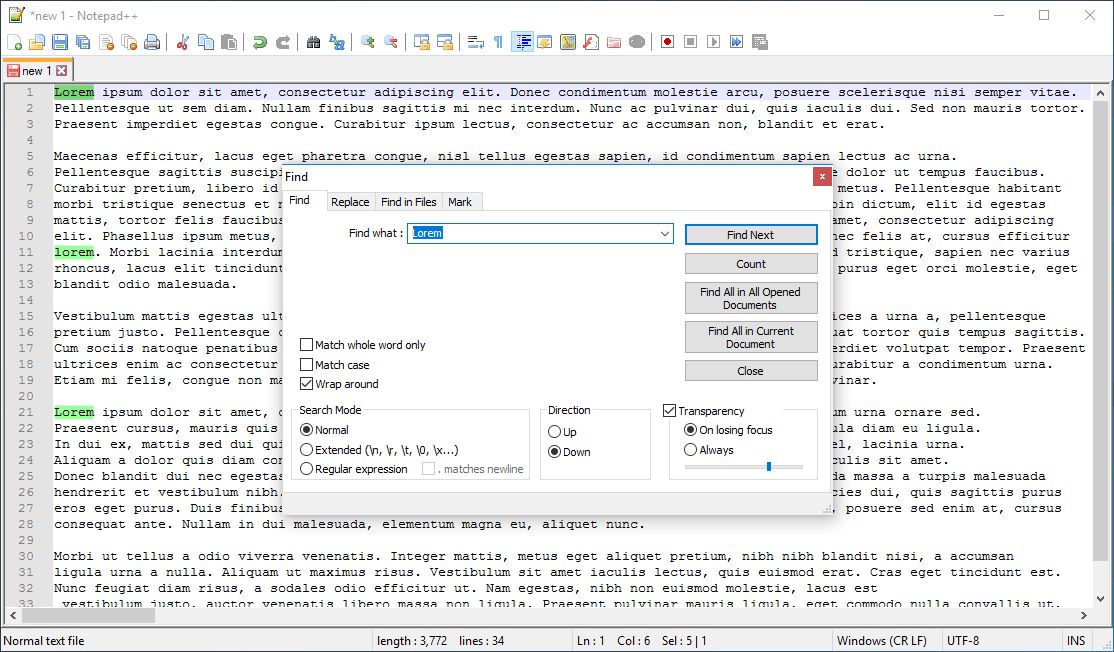
Task: Click the INS indicator in the status bar
Action: 1076,641
